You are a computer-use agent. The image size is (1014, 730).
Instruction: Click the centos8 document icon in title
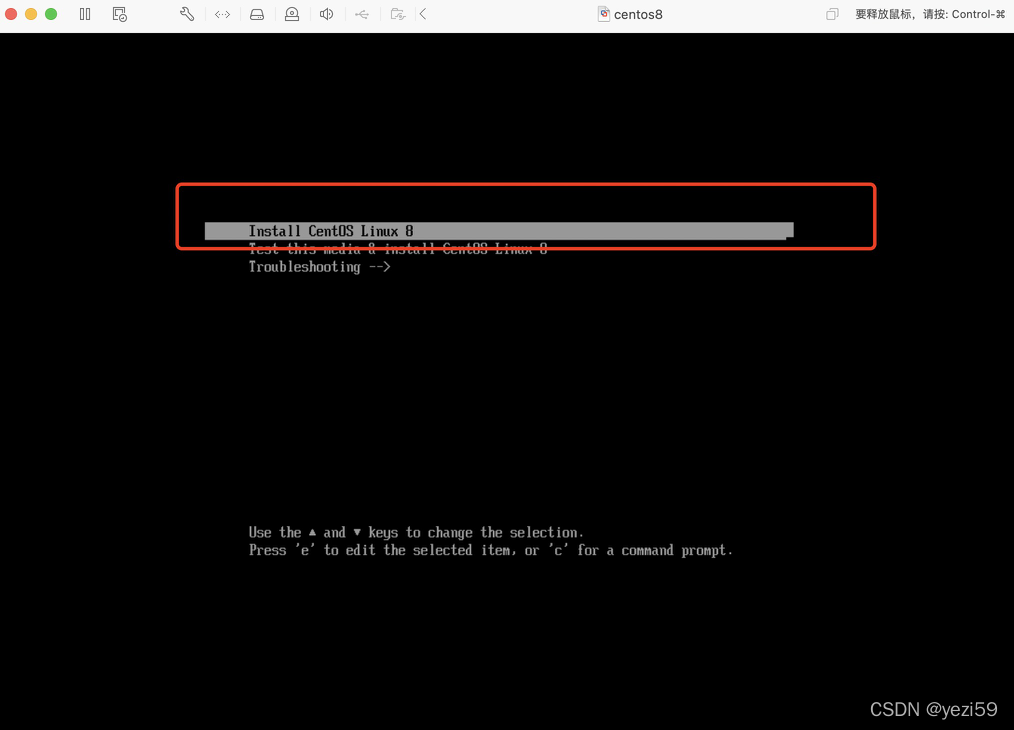click(604, 14)
